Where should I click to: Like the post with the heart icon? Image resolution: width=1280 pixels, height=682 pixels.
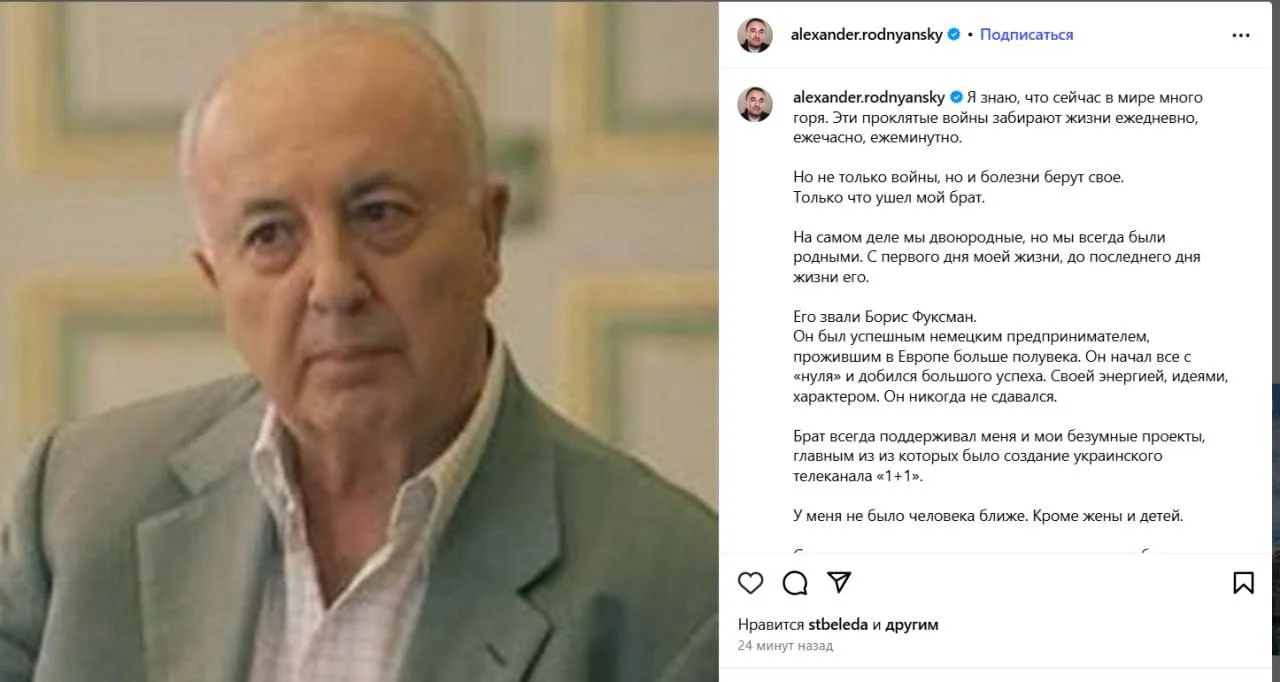point(750,583)
